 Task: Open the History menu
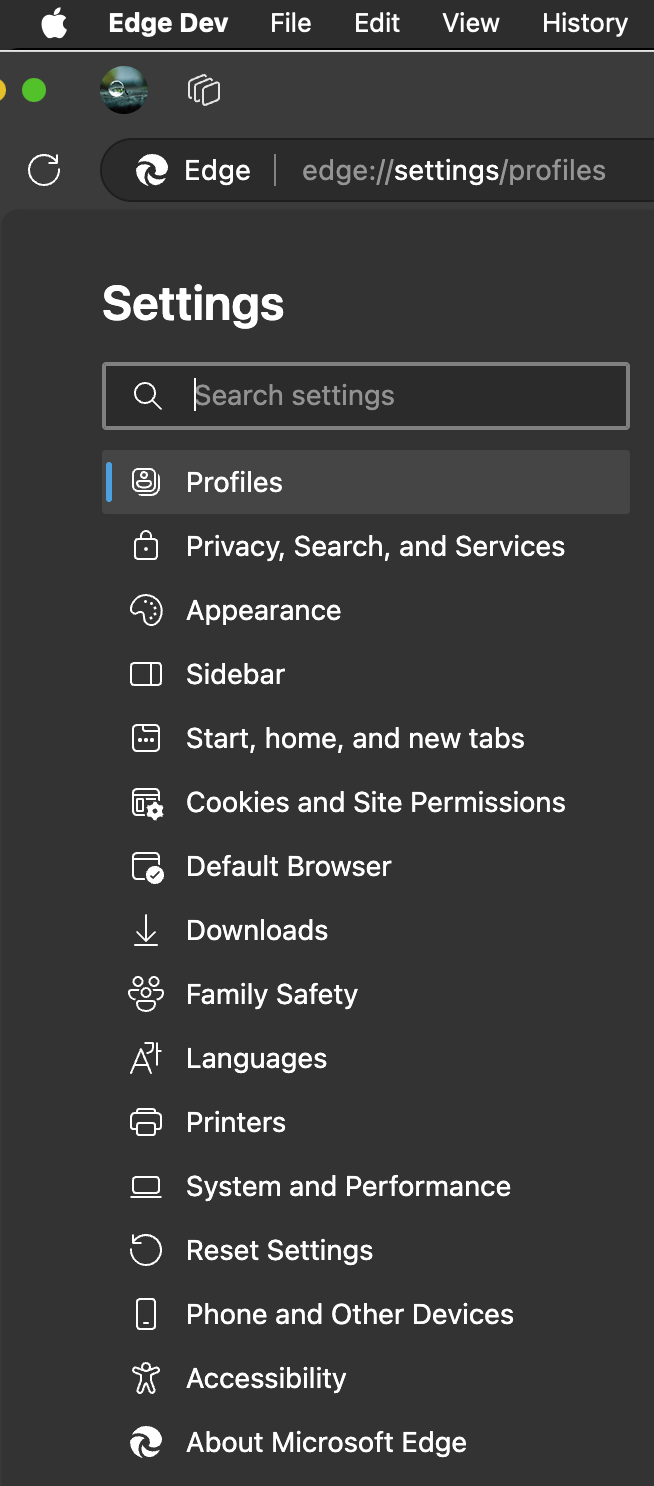click(584, 23)
